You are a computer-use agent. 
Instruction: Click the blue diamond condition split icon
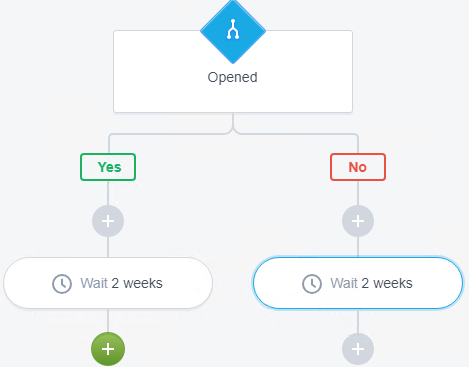[x=233, y=31]
